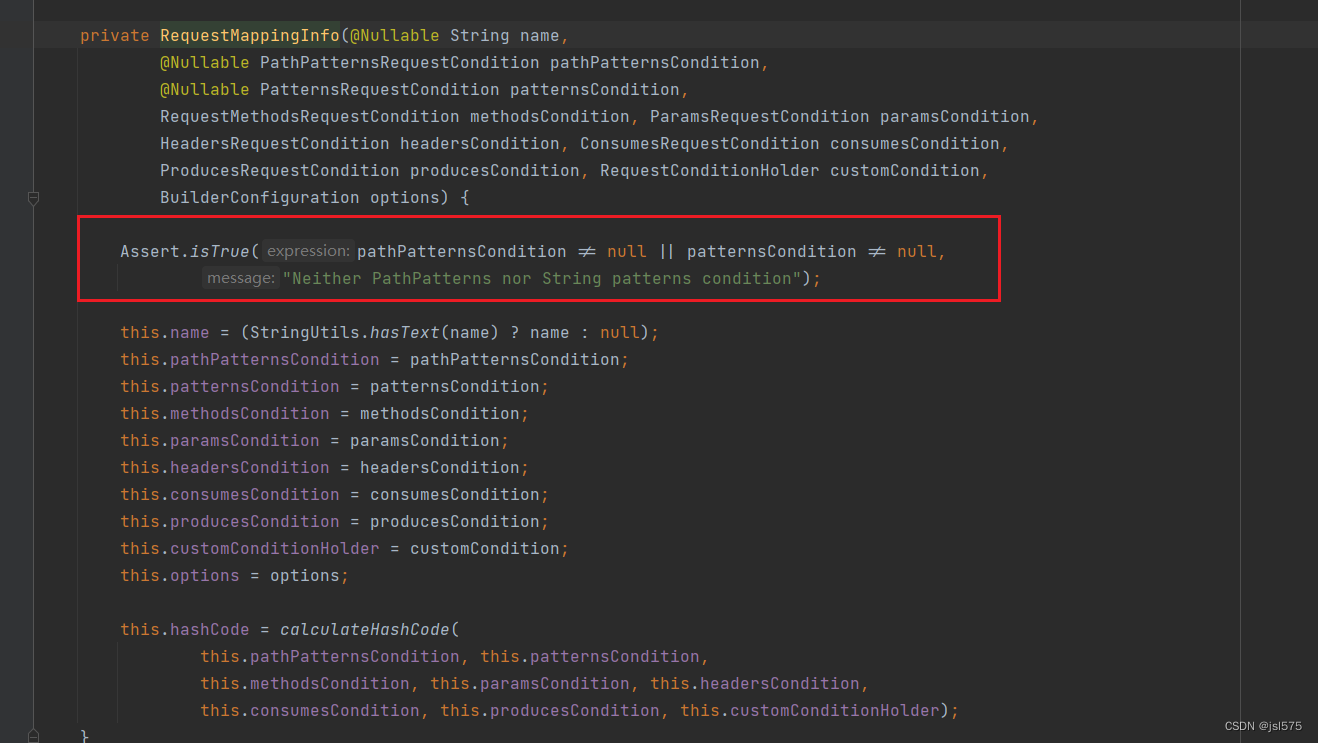
Task: Click 'this.headersCondition' on its assignment line
Action: pos(225,468)
